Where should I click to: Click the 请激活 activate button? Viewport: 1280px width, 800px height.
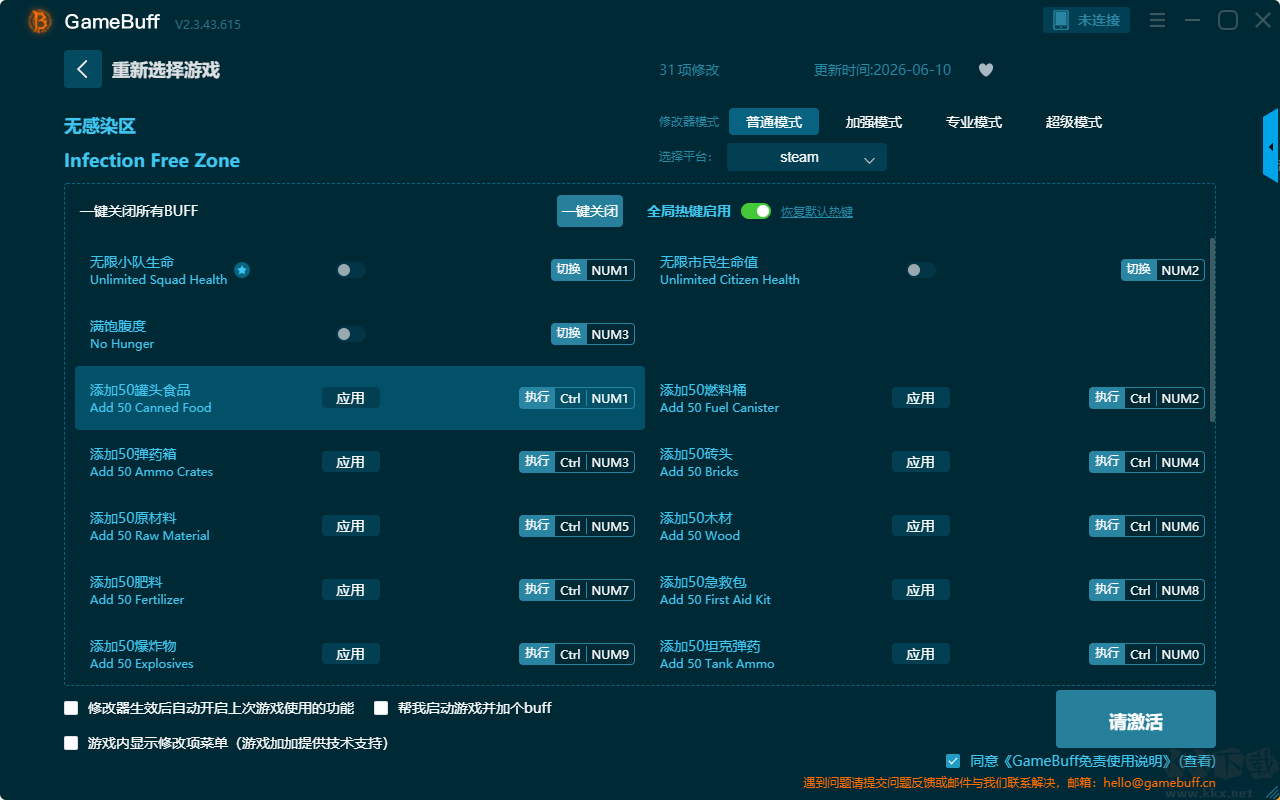1136,721
